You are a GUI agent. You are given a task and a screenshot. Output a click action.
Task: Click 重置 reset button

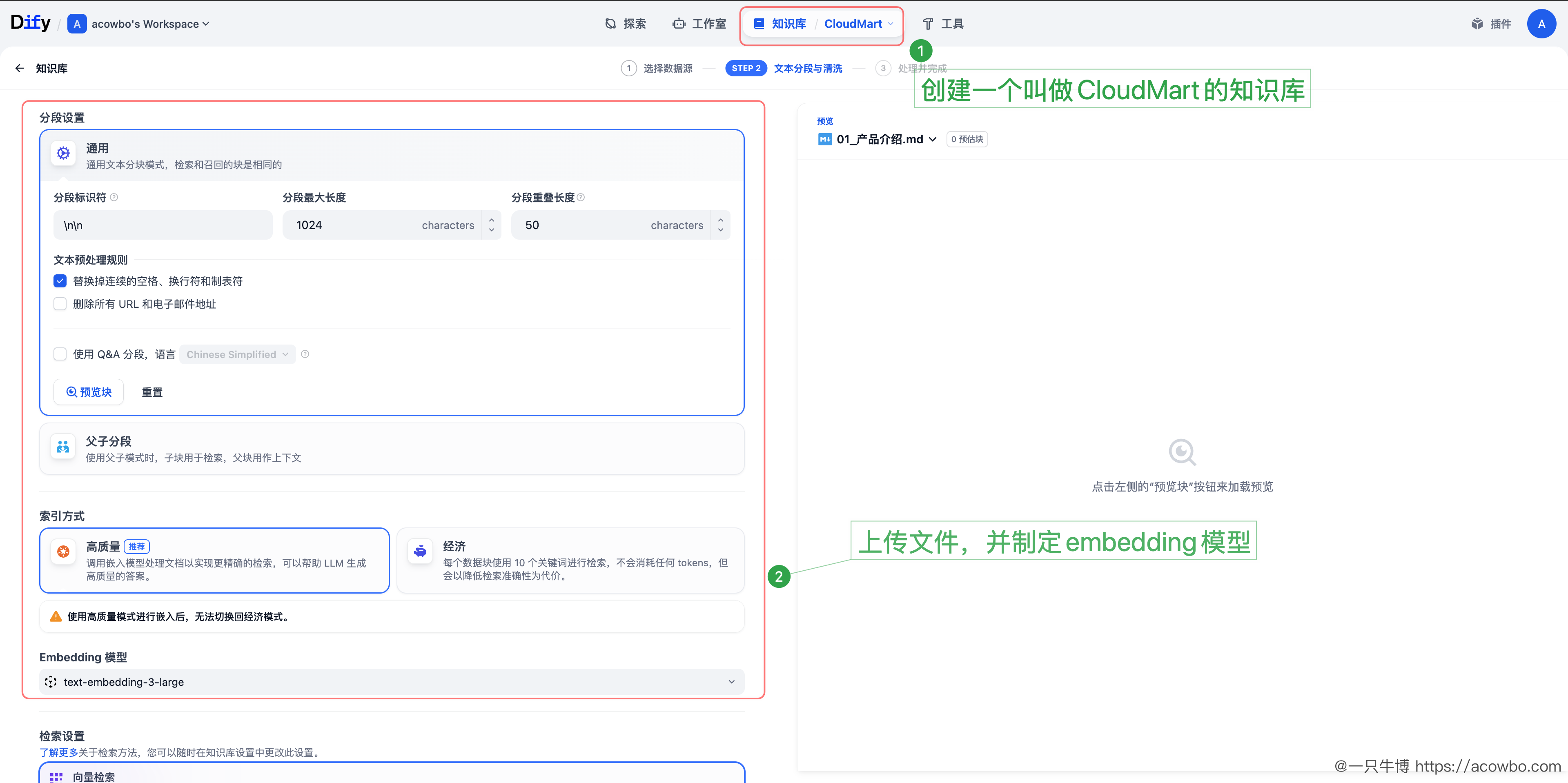click(x=152, y=392)
